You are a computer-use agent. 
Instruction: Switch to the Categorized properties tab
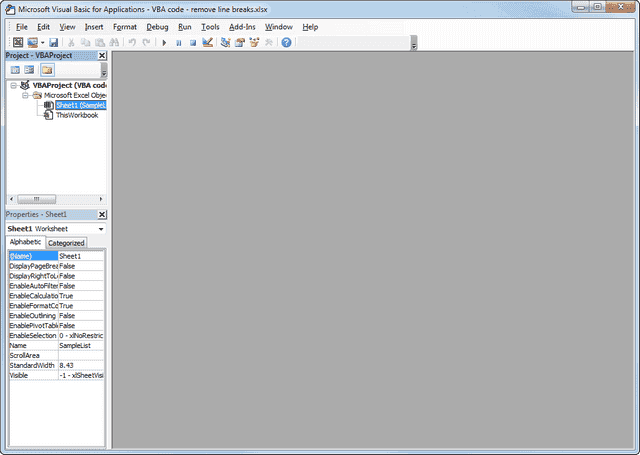(66, 243)
